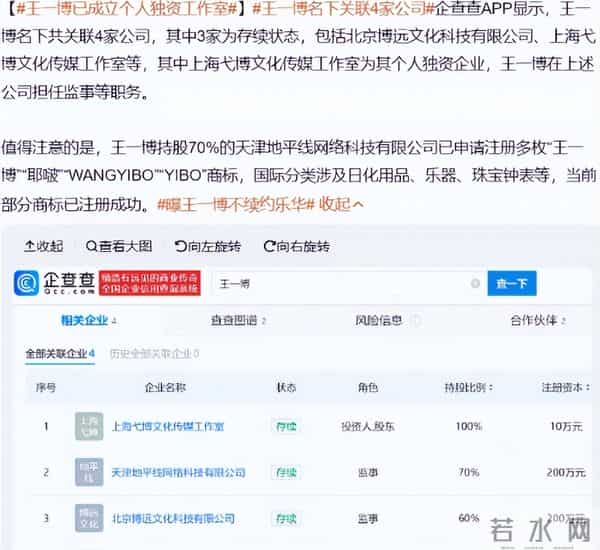Click 60% shareholding cell
The width and height of the screenshot is (600, 550).
click(x=469, y=518)
